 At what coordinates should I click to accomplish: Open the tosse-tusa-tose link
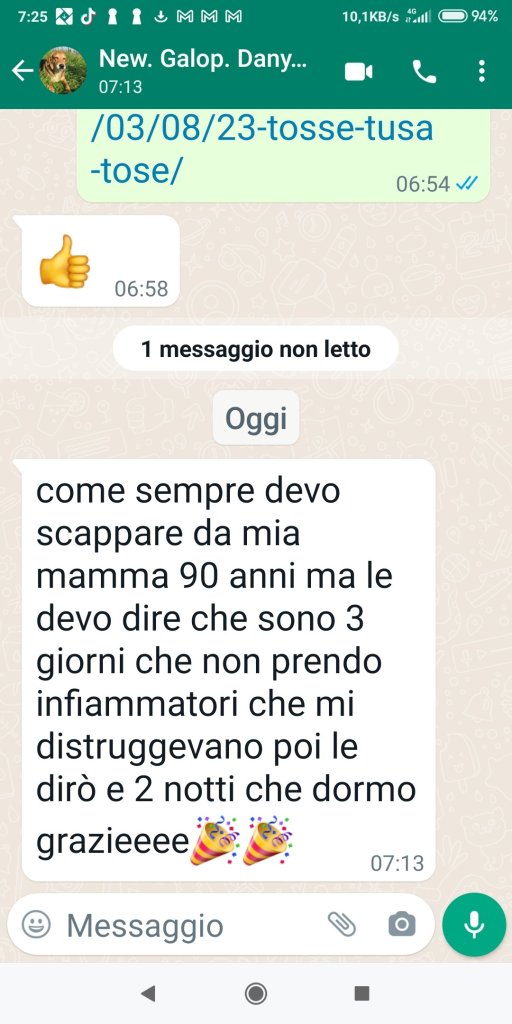point(262,148)
